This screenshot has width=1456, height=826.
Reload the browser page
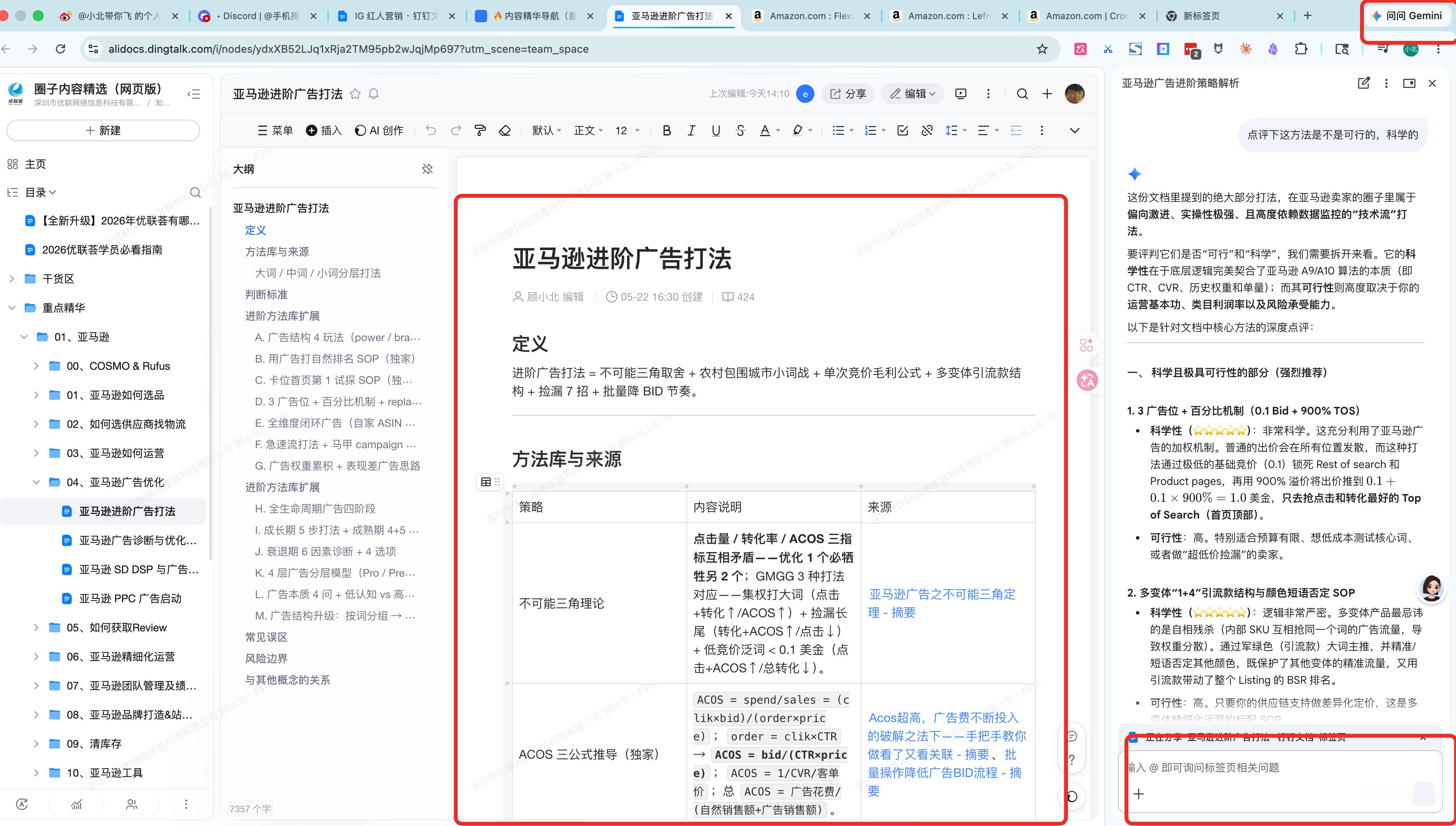pos(60,49)
